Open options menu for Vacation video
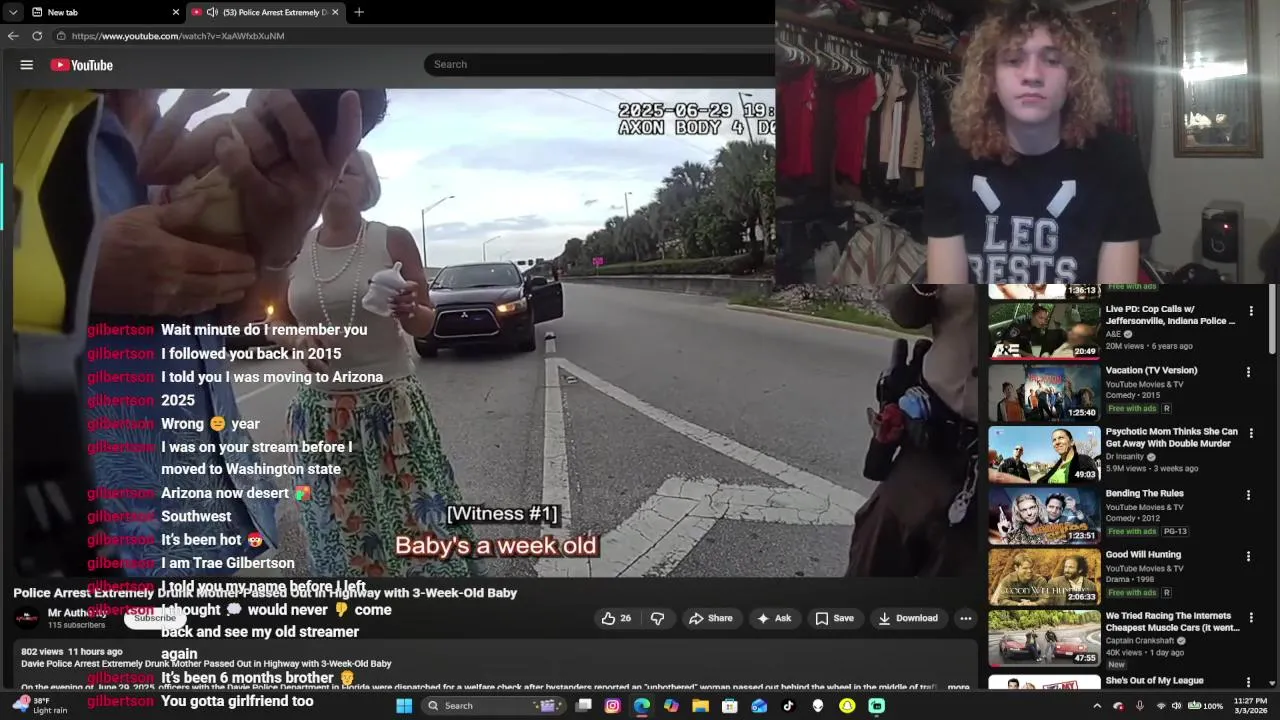Screen dimensions: 1280x720 (x=1248, y=372)
